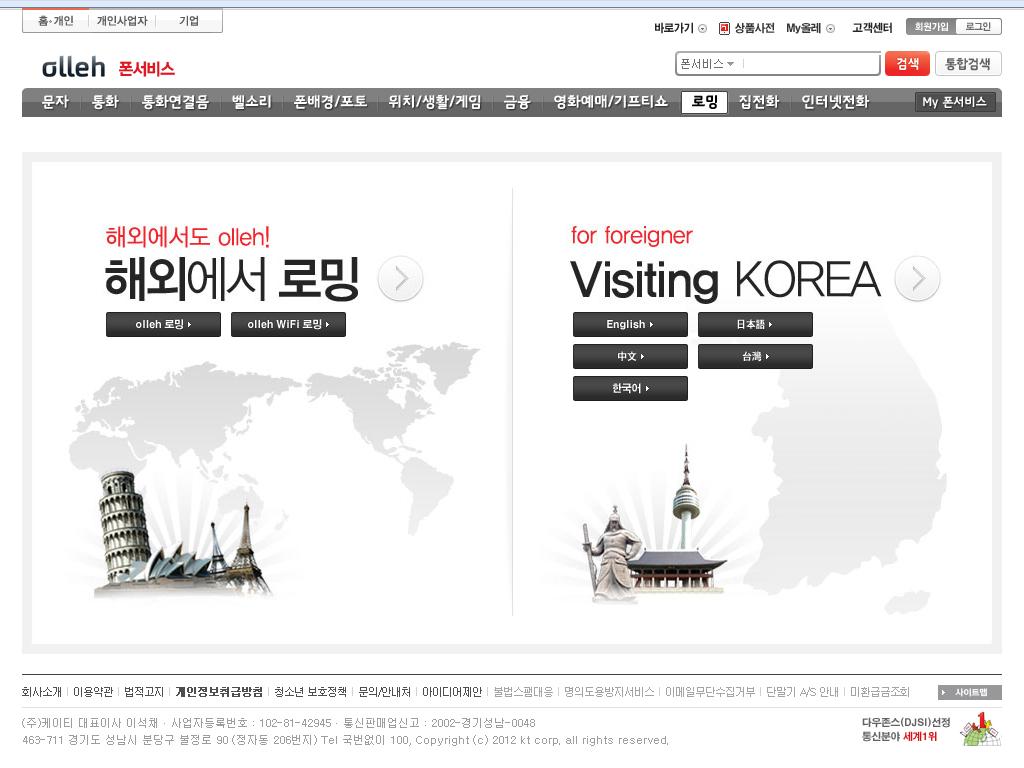This screenshot has height=768, width=1024.
Task: Choose the 台灣 language button
Action: point(755,357)
